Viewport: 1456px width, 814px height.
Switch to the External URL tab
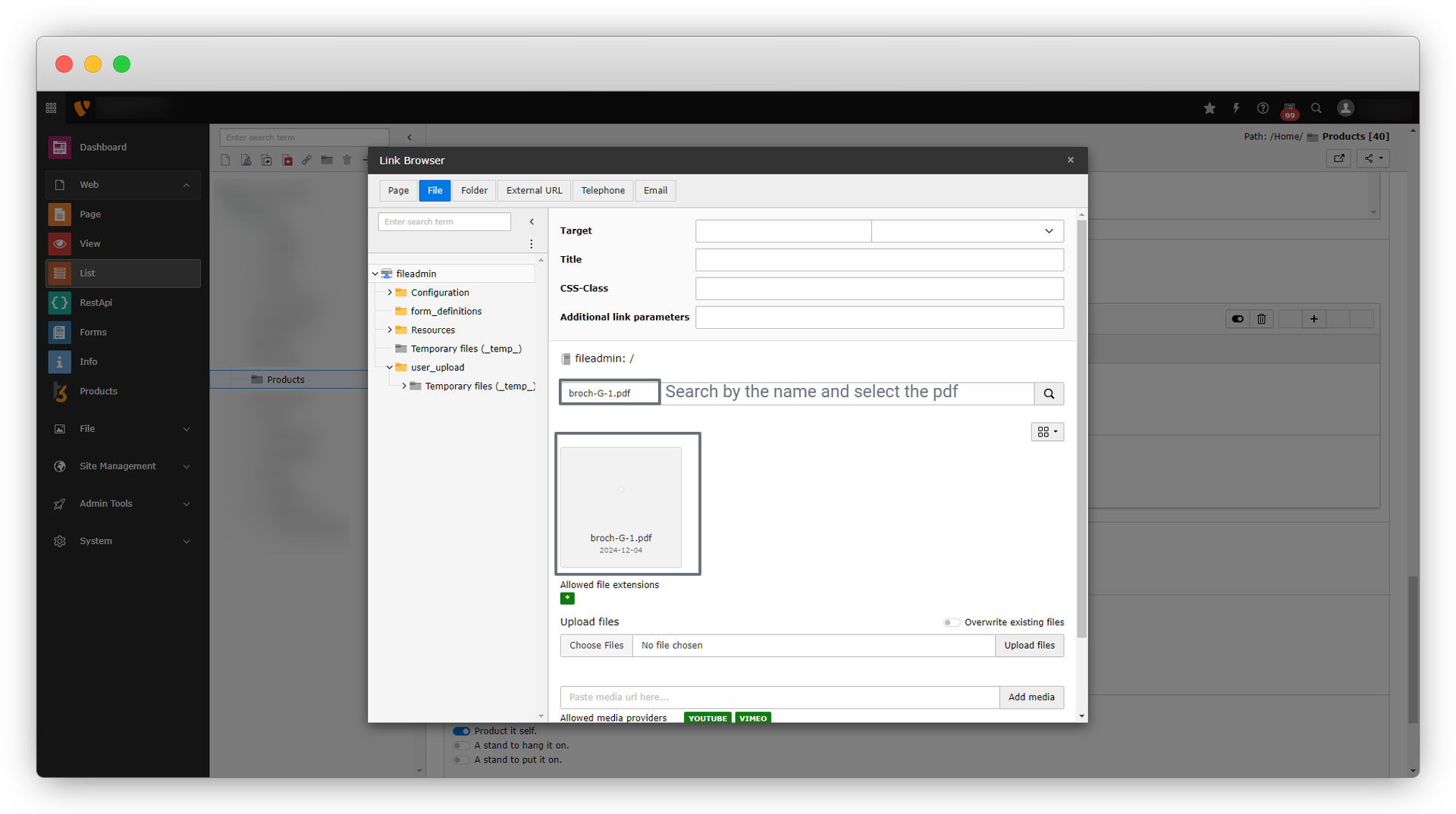coord(534,190)
